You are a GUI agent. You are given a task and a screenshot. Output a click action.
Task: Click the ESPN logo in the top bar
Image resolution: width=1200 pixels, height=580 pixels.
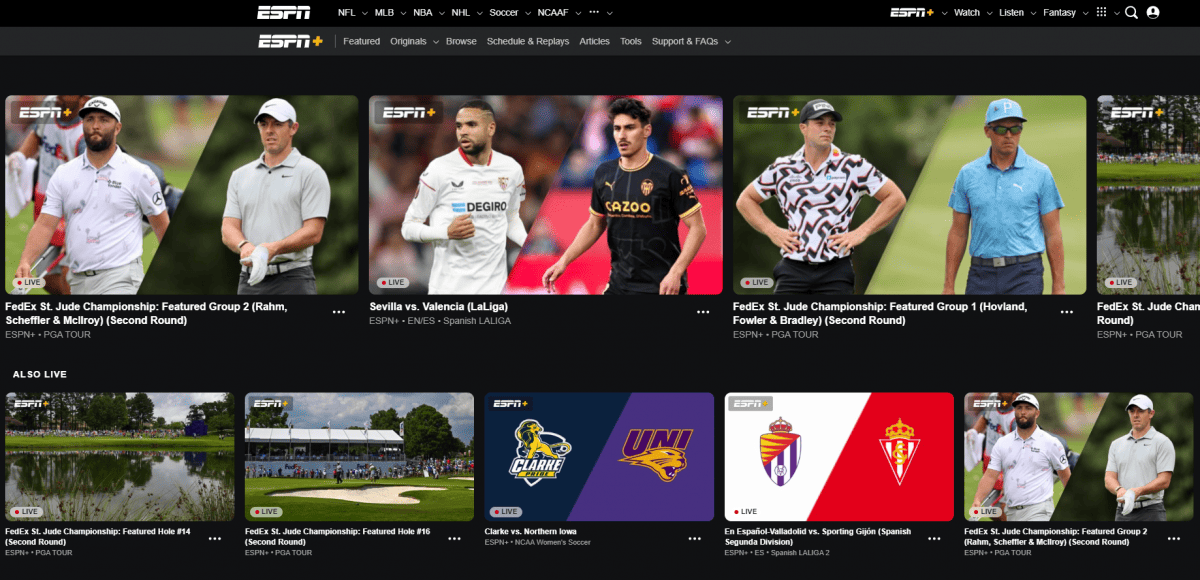[x=284, y=12]
